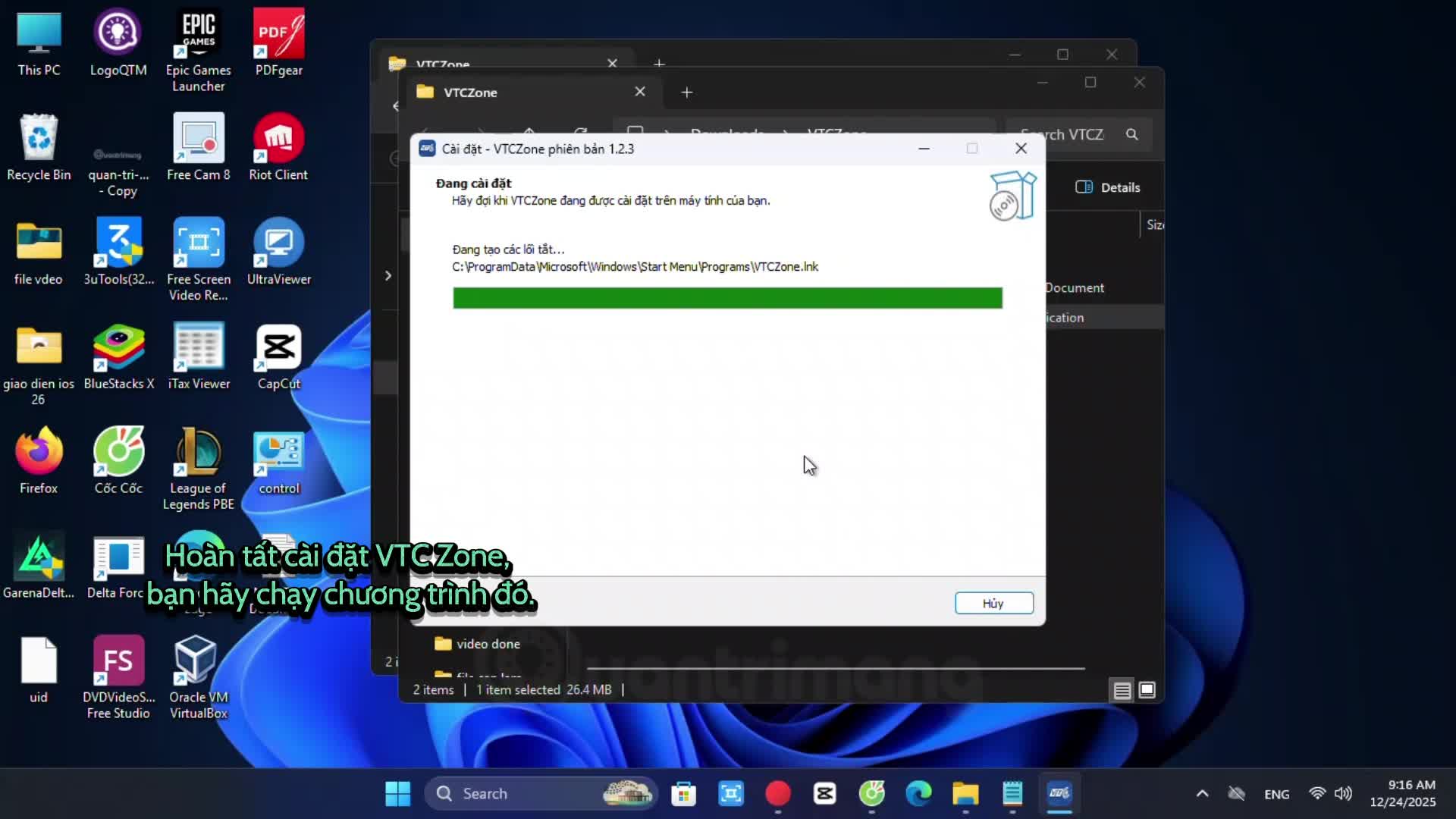Select Free Screen Video Recorder icon
The image size is (1456, 819).
click(x=199, y=259)
